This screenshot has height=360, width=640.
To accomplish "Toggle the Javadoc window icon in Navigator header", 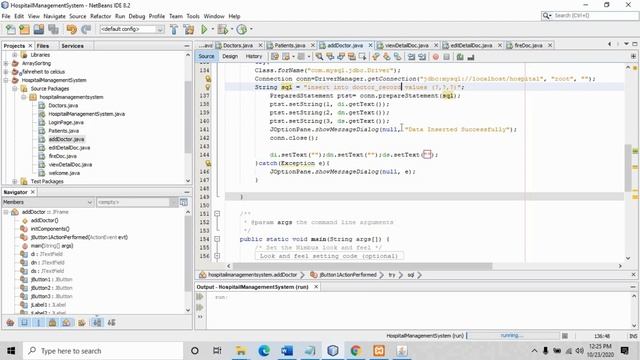I will point(184,202).
